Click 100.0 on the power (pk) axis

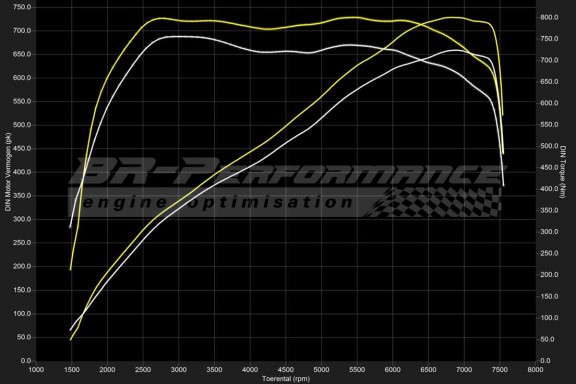pyautogui.click(x=22, y=313)
